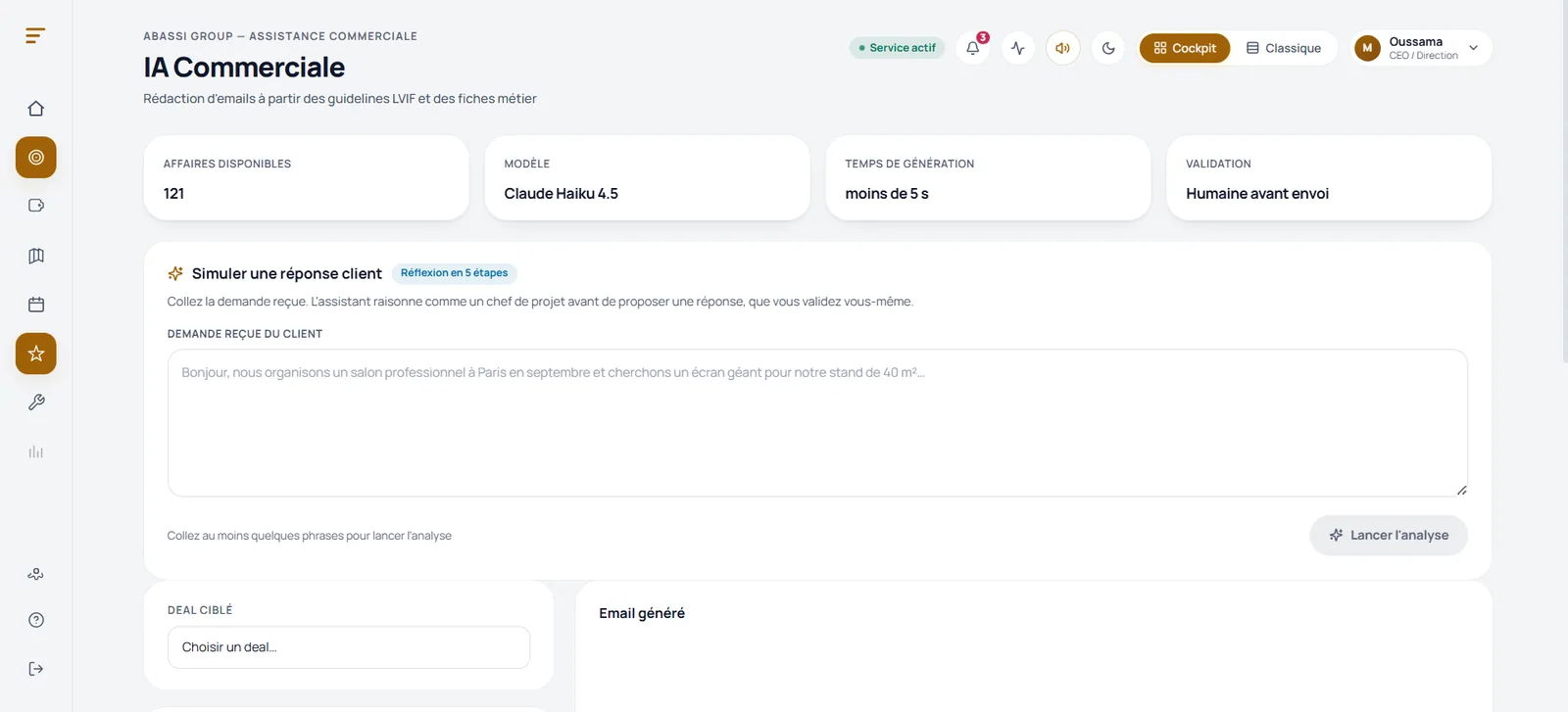Switch to Classique view
Viewport: 1568px width, 712px height.
click(1284, 48)
